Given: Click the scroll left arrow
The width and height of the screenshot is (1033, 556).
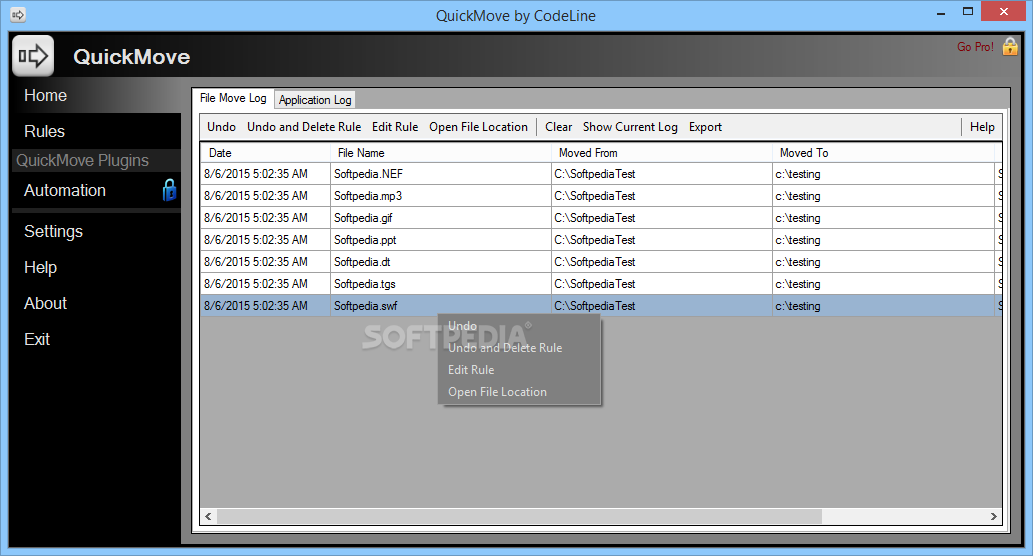Looking at the screenshot, I should (x=208, y=516).
